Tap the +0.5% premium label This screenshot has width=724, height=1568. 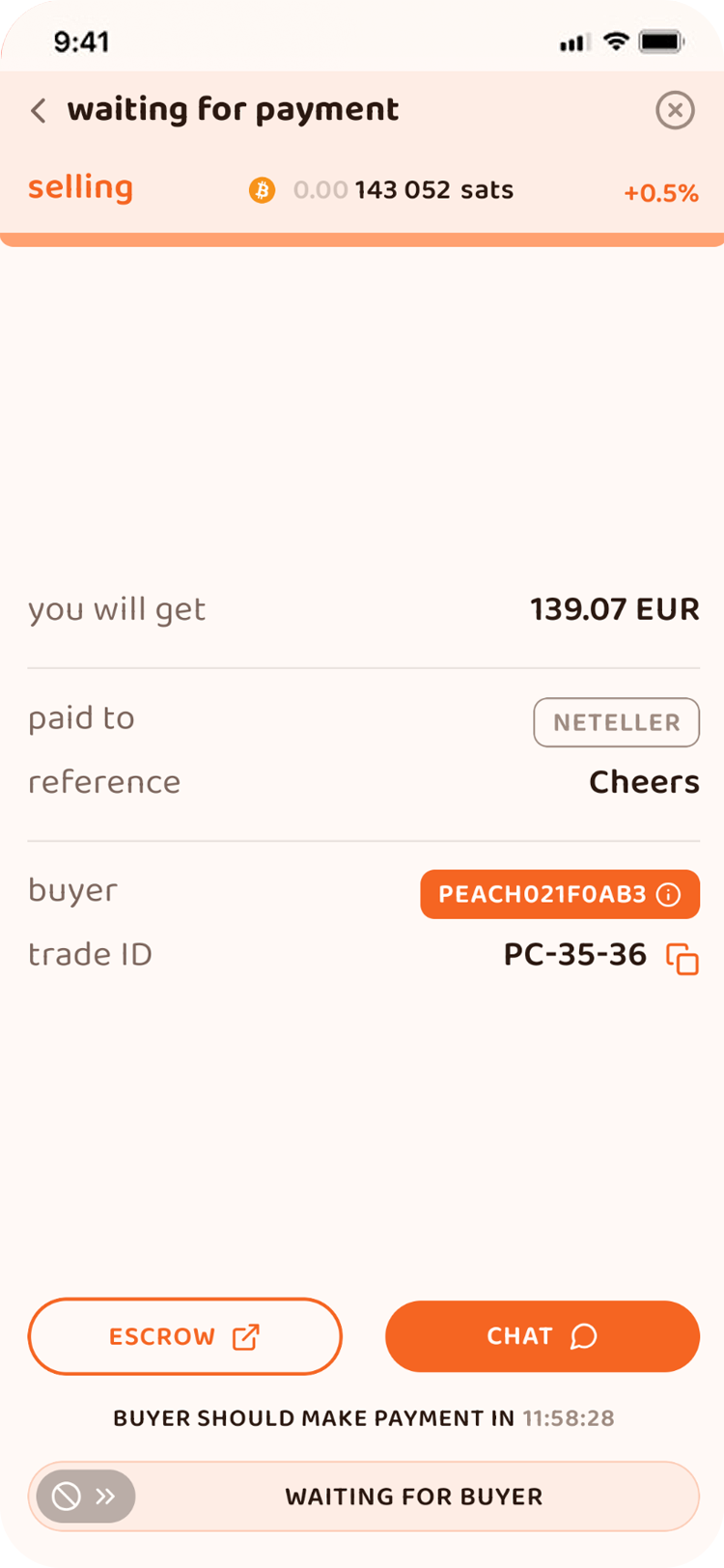click(661, 193)
